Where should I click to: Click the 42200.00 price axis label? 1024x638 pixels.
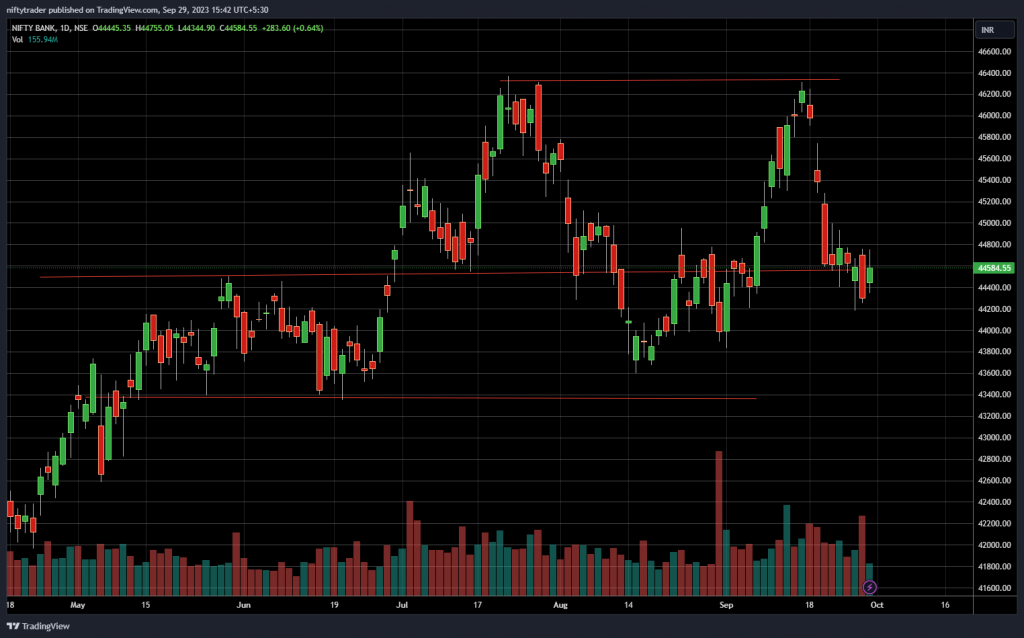(x=995, y=524)
